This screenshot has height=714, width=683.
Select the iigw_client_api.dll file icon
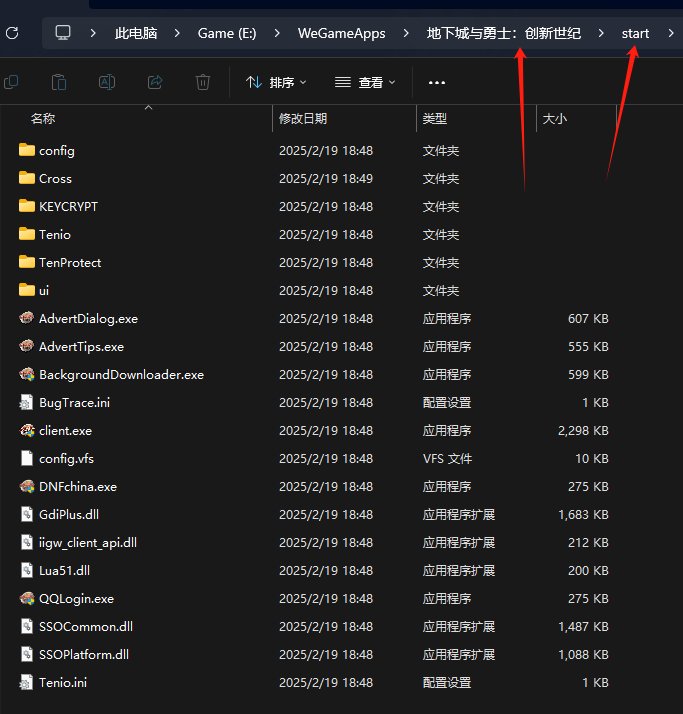pos(27,542)
